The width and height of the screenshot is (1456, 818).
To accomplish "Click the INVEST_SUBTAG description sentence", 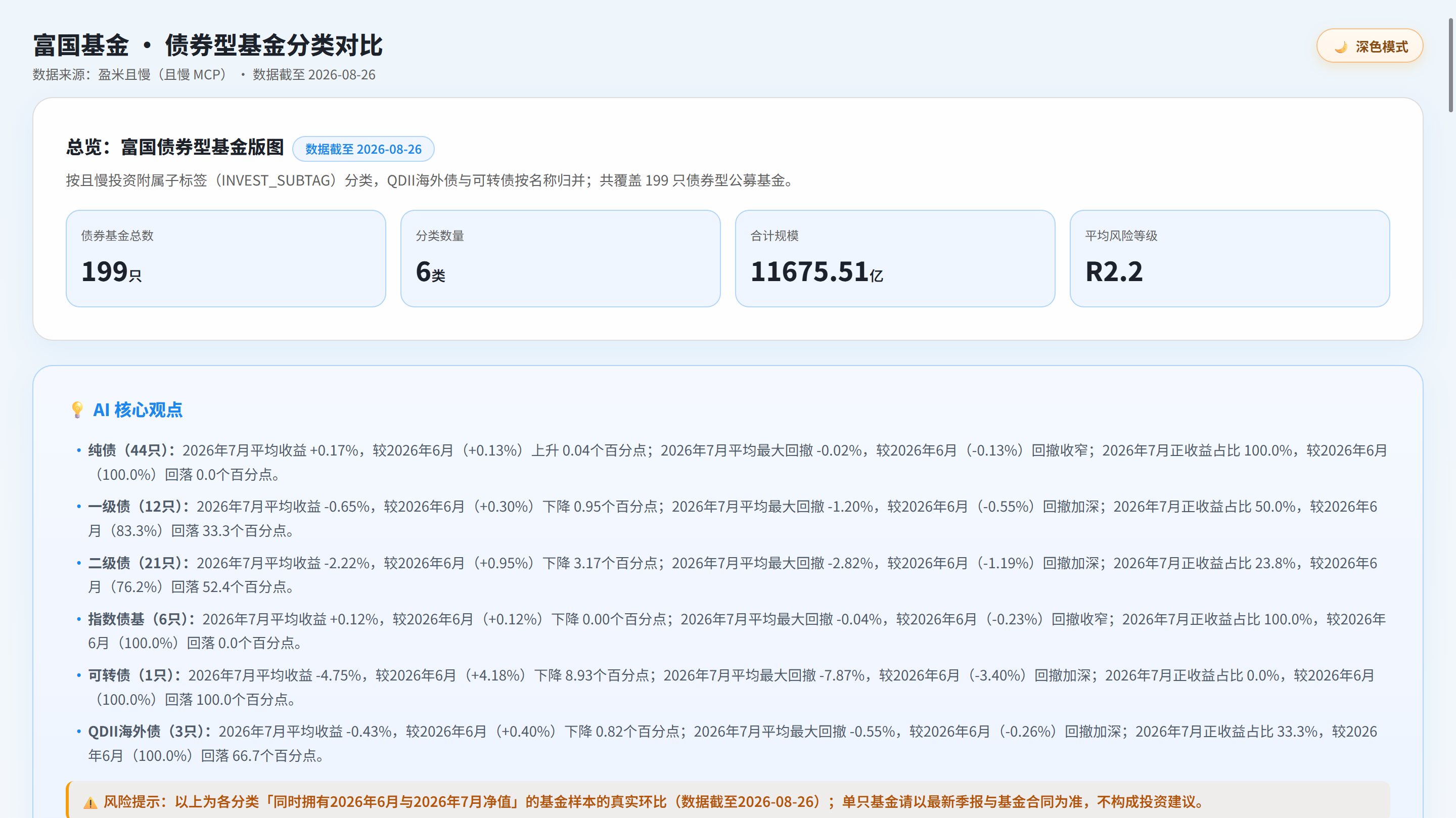I will tap(431, 180).
